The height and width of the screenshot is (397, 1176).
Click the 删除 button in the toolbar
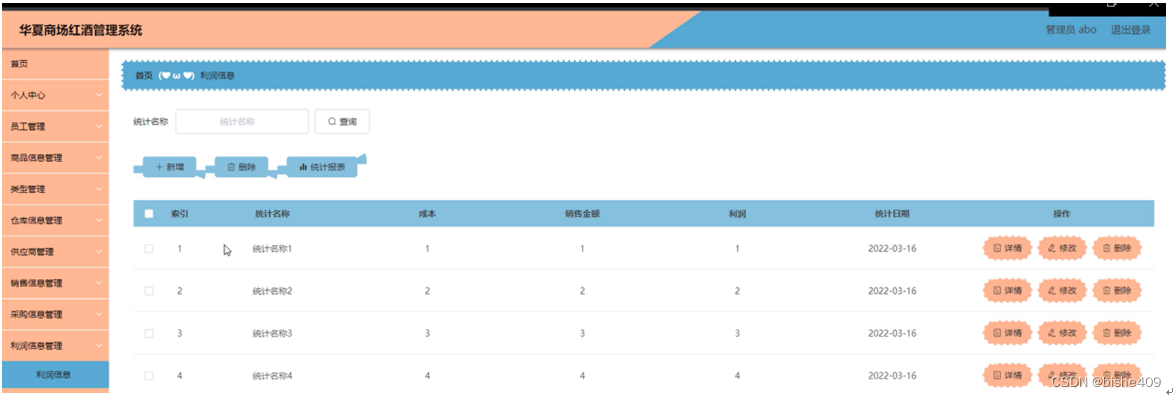(242, 167)
